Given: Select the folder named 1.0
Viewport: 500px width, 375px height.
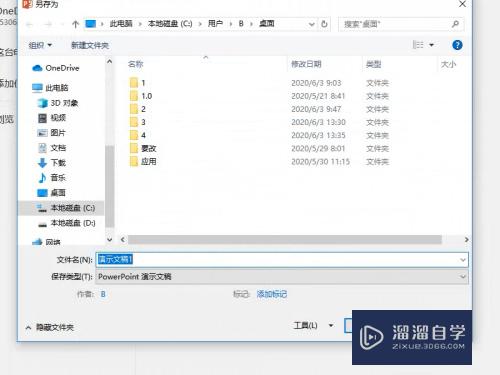Looking at the screenshot, I should [141, 96].
